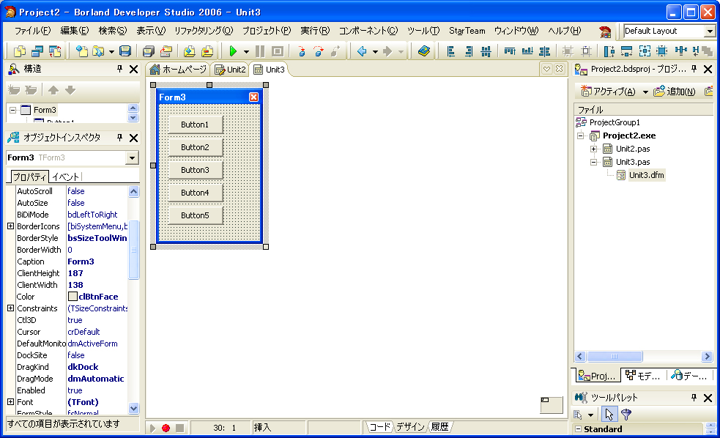Save the current file with floppy icon

coord(125,51)
